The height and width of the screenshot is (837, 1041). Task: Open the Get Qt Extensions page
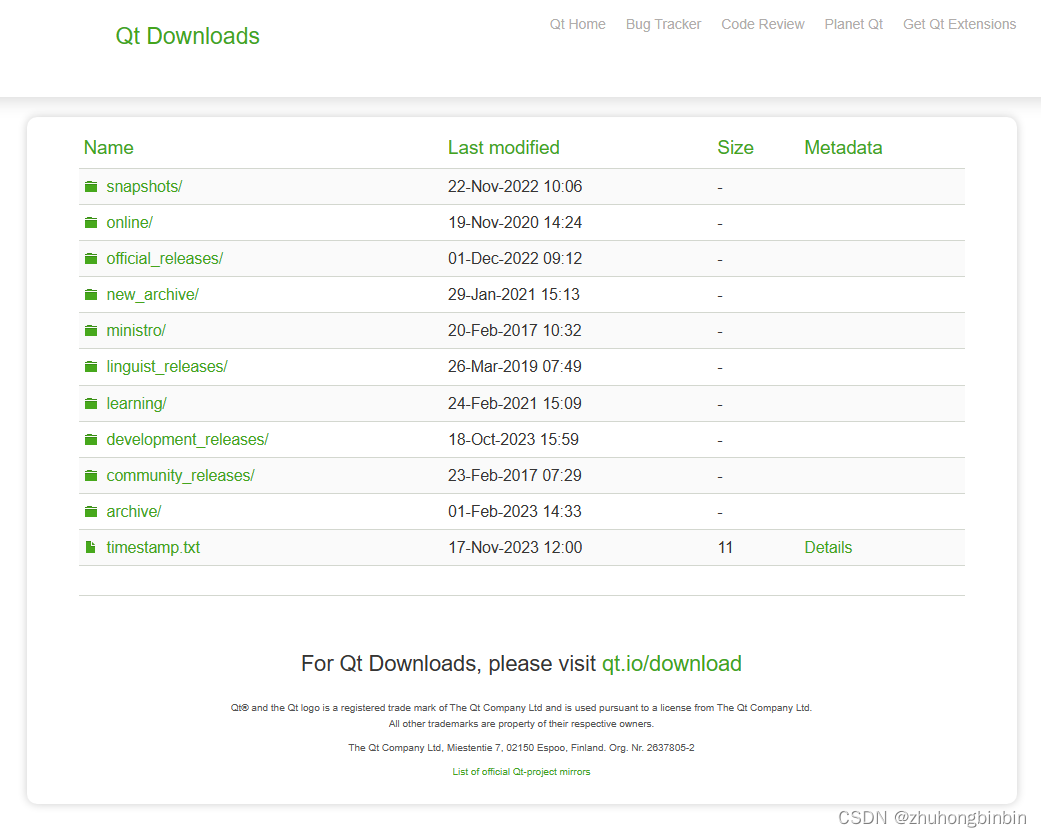point(959,24)
